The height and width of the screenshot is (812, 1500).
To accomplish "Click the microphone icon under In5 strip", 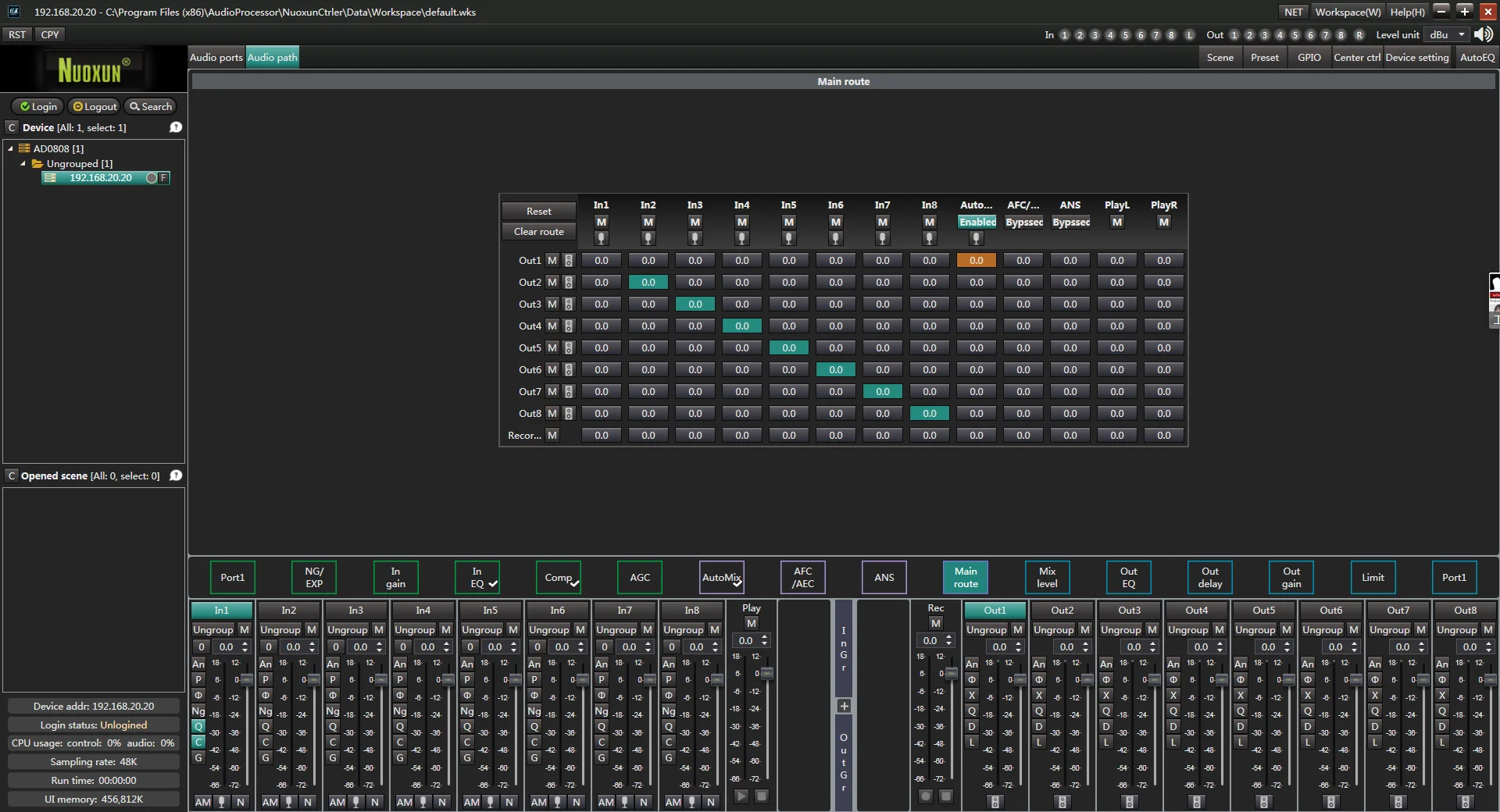I will (491, 802).
